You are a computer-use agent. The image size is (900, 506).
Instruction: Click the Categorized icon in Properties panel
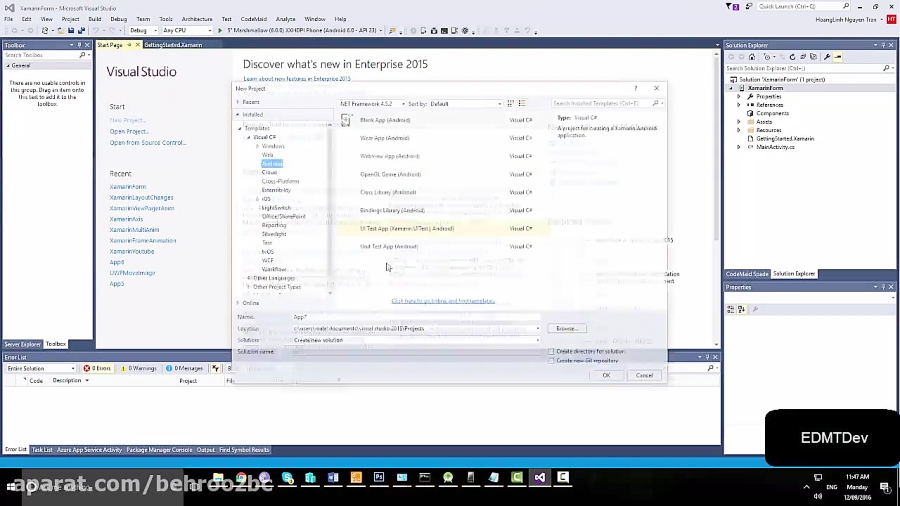tap(731, 309)
